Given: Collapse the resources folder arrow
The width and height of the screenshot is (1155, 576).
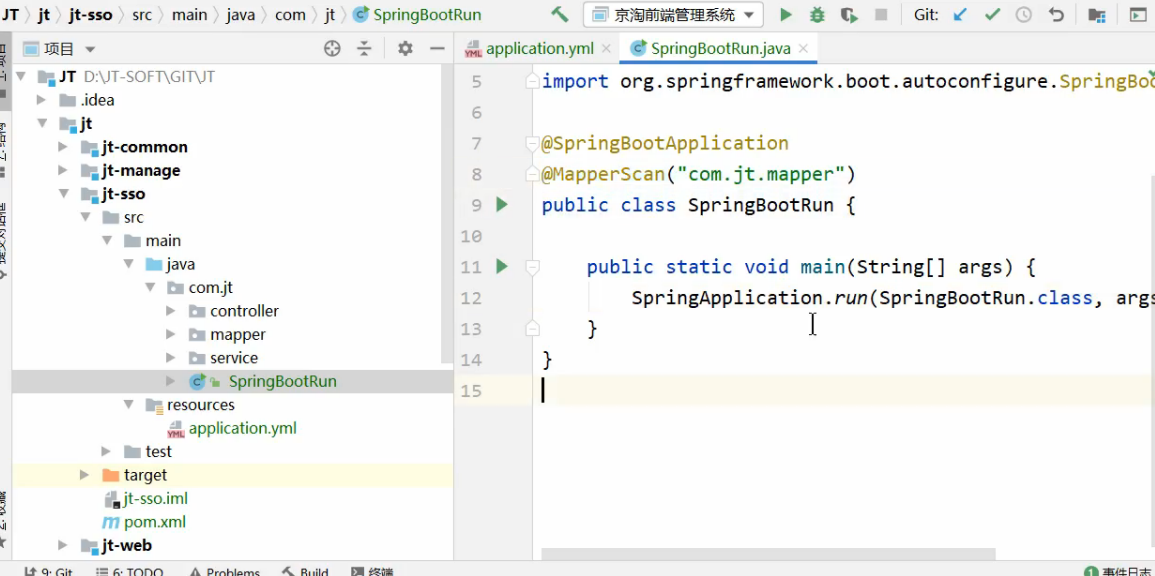Looking at the screenshot, I should click(x=128, y=404).
